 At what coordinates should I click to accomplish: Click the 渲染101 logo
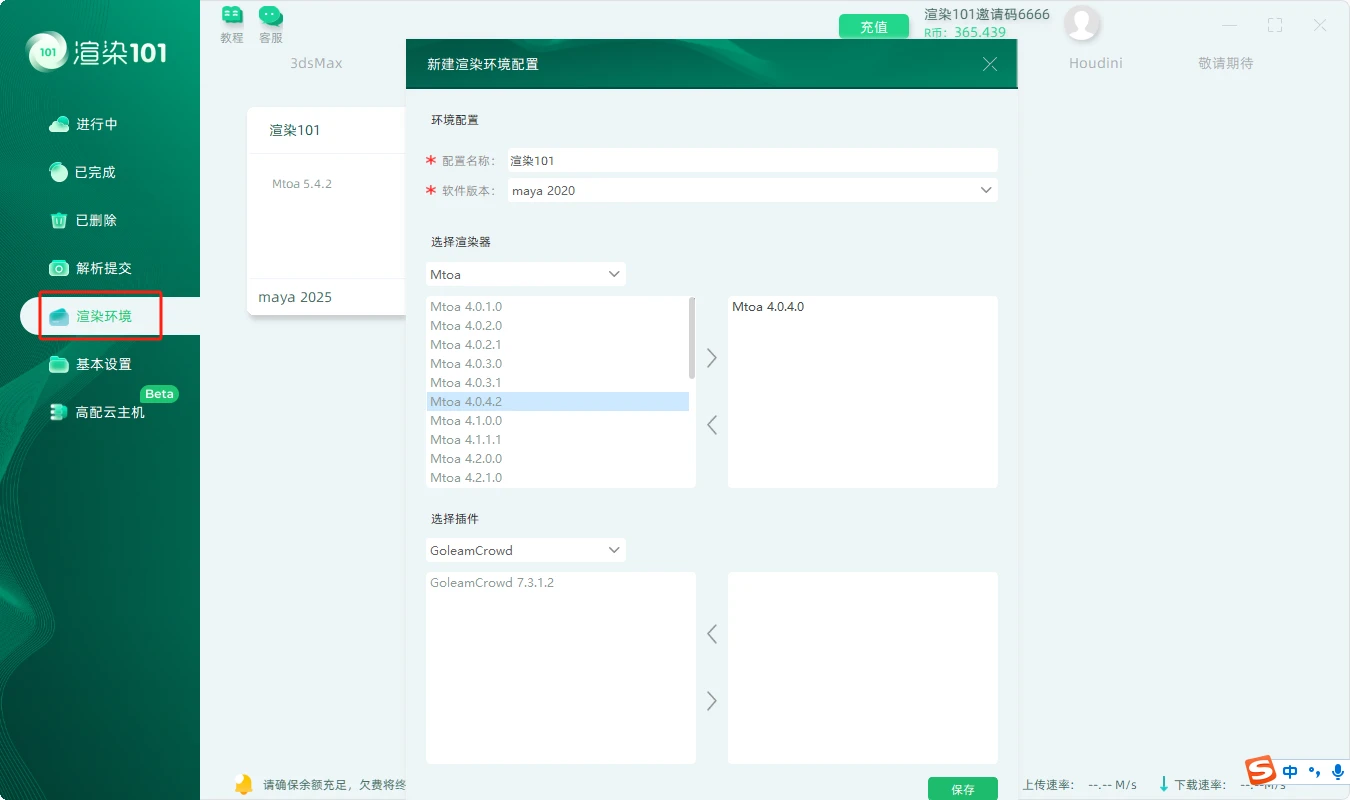[x=97, y=51]
